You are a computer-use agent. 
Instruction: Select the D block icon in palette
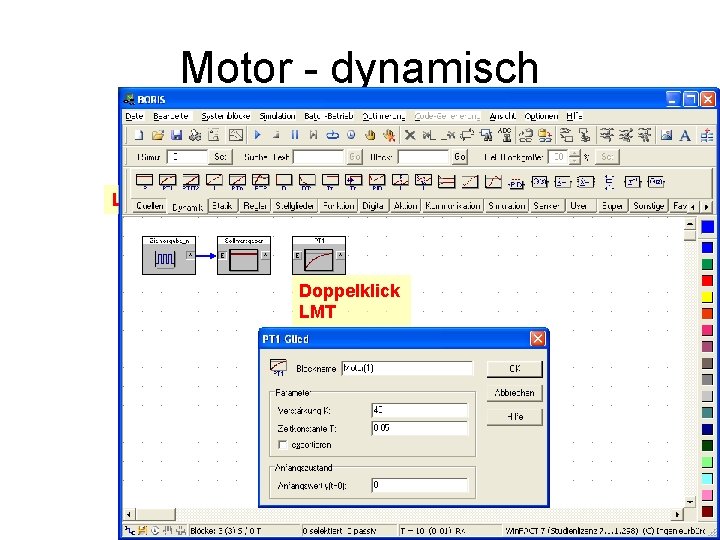284,181
